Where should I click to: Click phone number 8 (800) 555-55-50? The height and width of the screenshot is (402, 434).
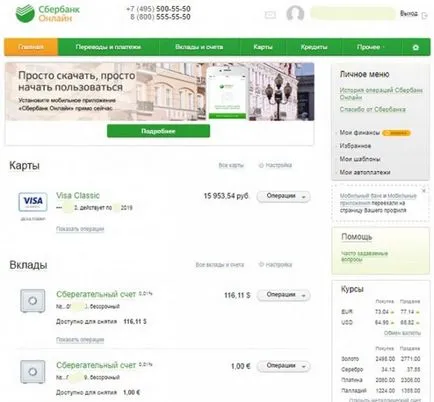pos(160,17)
